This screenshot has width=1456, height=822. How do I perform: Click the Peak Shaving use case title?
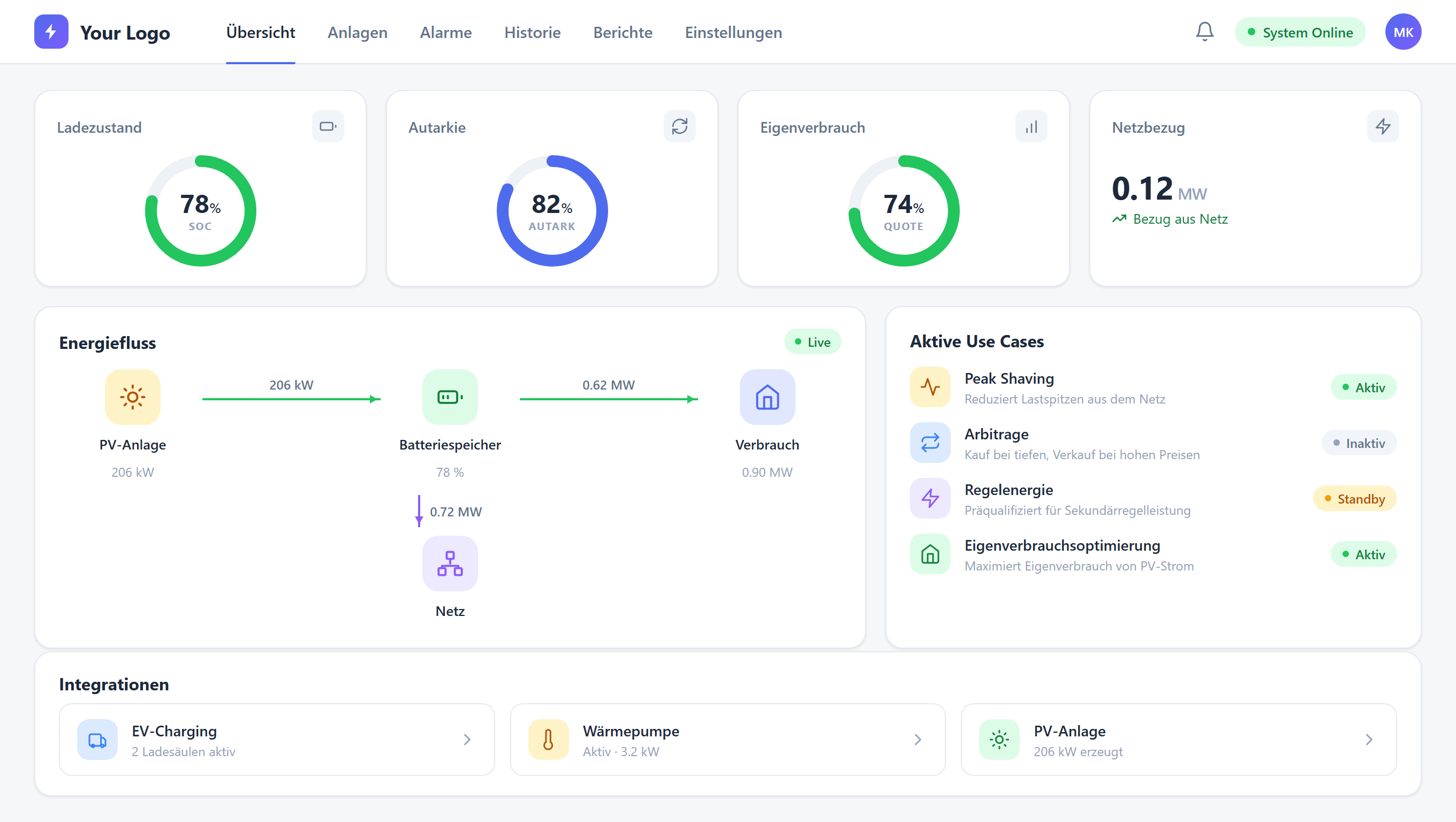click(x=1009, y=378)
